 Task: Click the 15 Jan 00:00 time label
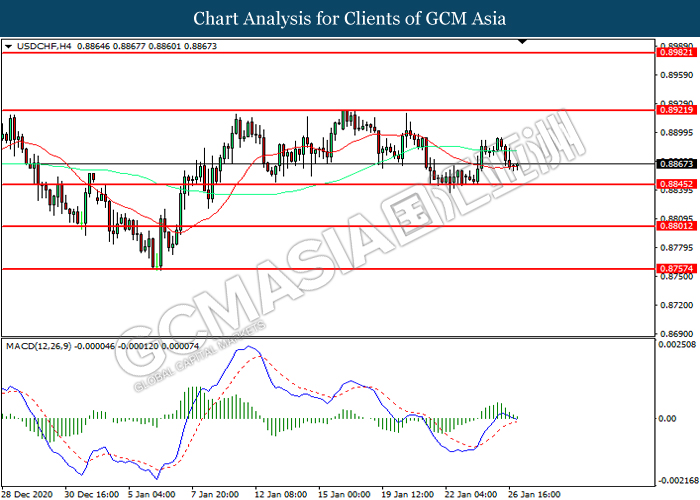[344, 494]
